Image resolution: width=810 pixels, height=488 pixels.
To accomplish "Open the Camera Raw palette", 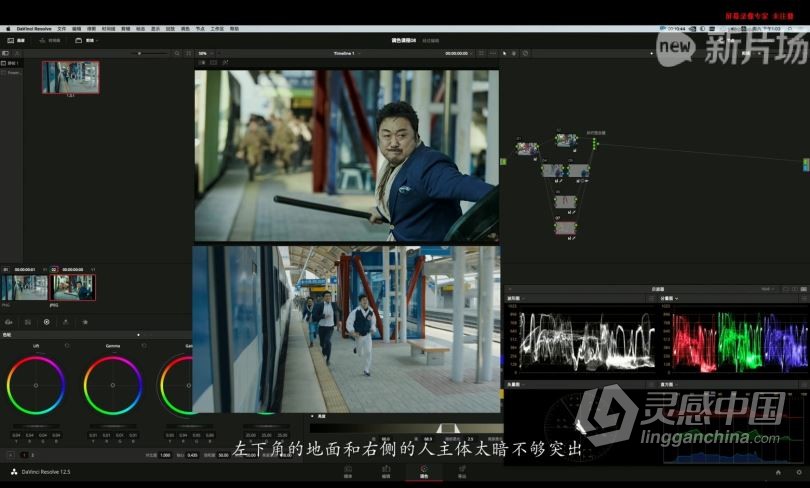I will point(9,322).
